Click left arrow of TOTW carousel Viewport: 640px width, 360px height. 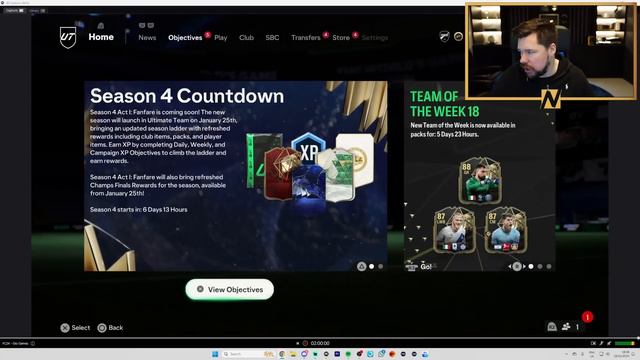coord(510,267)
